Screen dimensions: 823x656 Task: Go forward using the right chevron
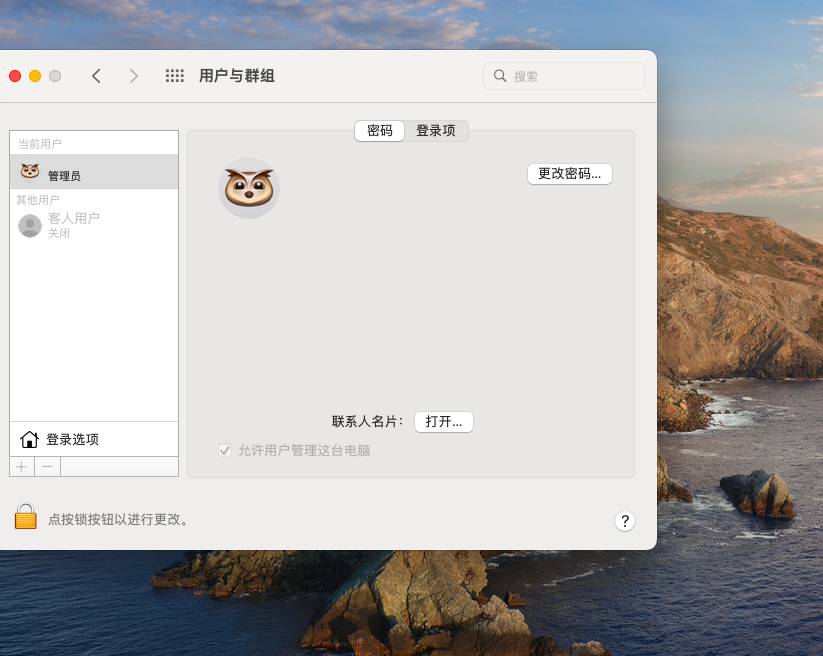[134, 76]
